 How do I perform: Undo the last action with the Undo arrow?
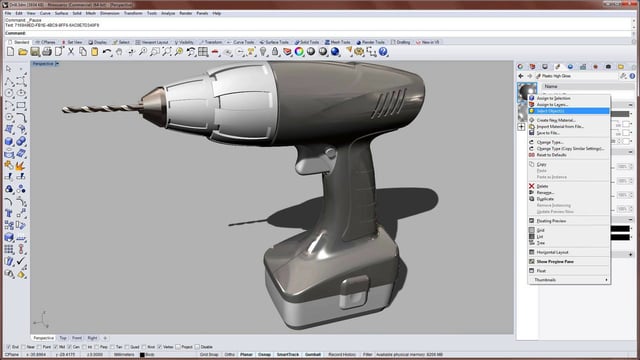pos(107,51)
